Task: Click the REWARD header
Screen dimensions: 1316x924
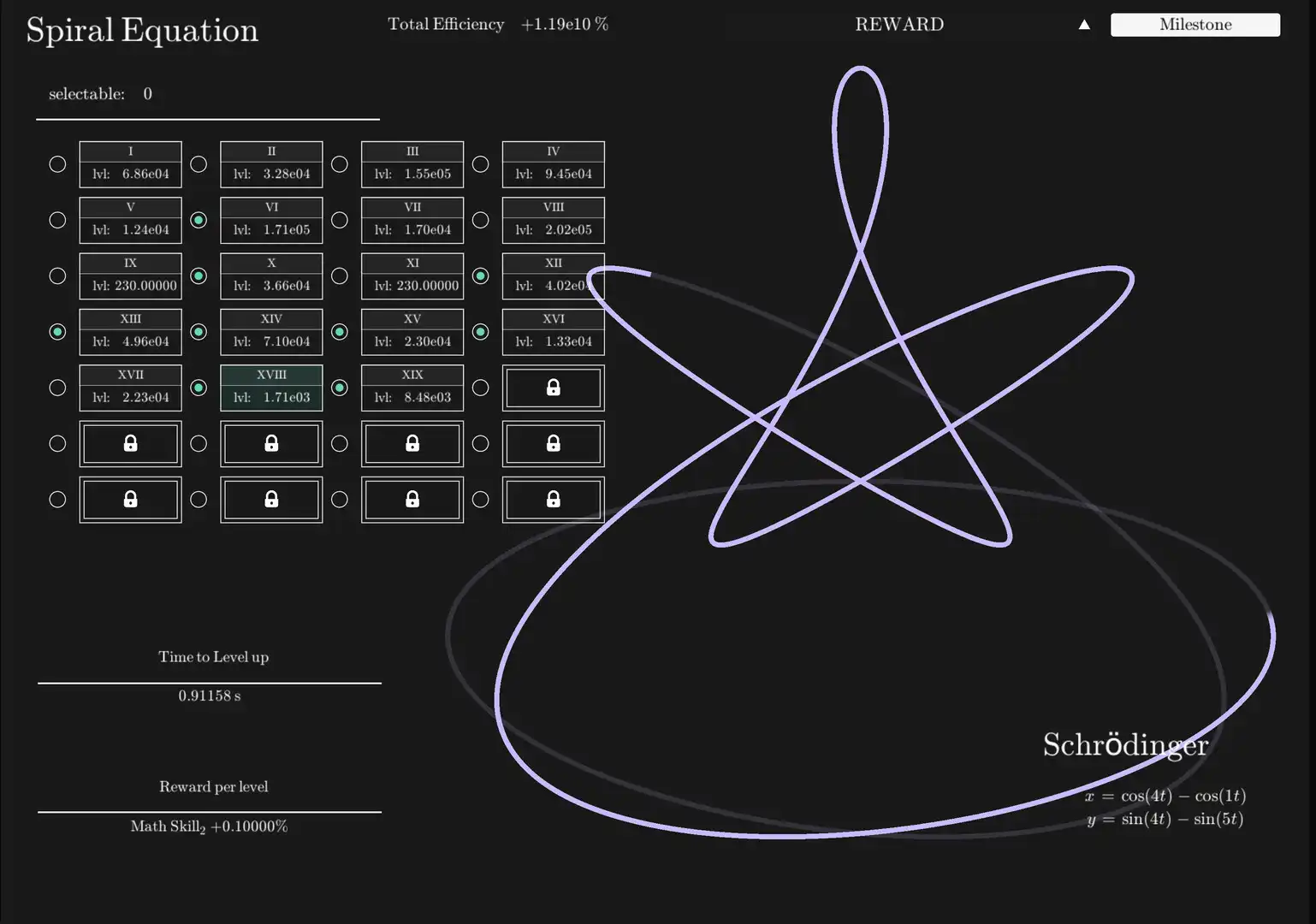Action: pos(899,25)
